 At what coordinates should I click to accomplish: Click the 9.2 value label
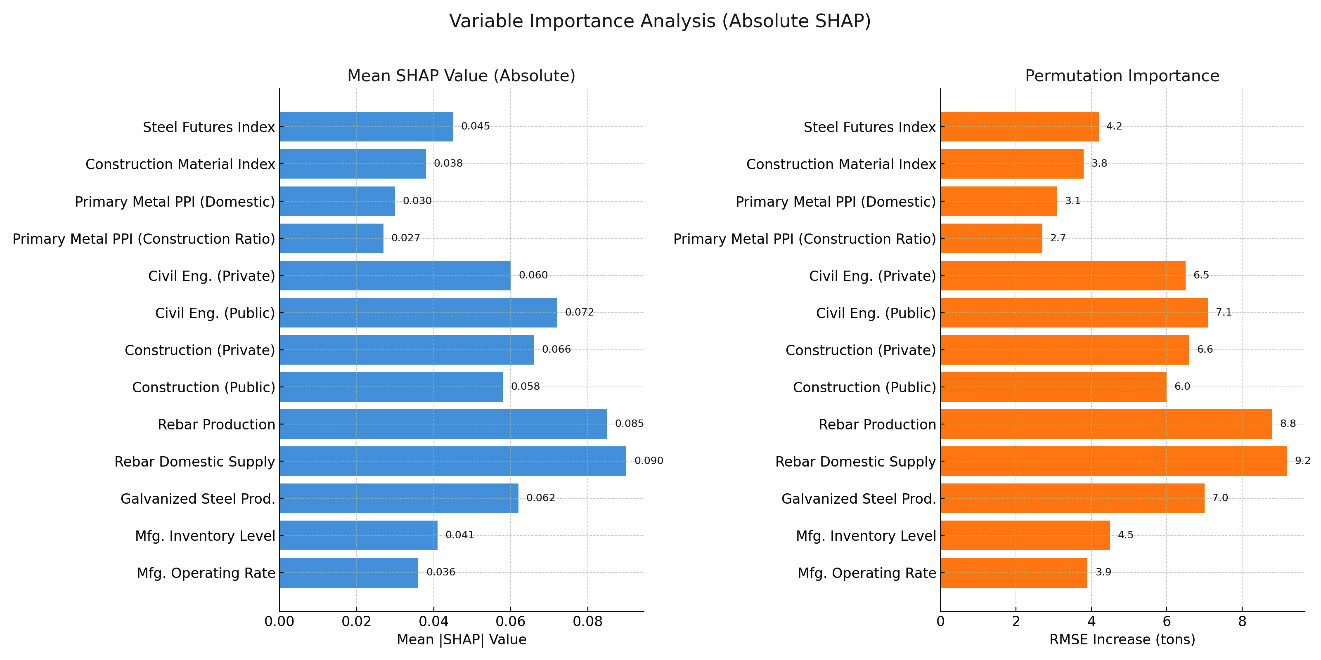click(1302, 461)
